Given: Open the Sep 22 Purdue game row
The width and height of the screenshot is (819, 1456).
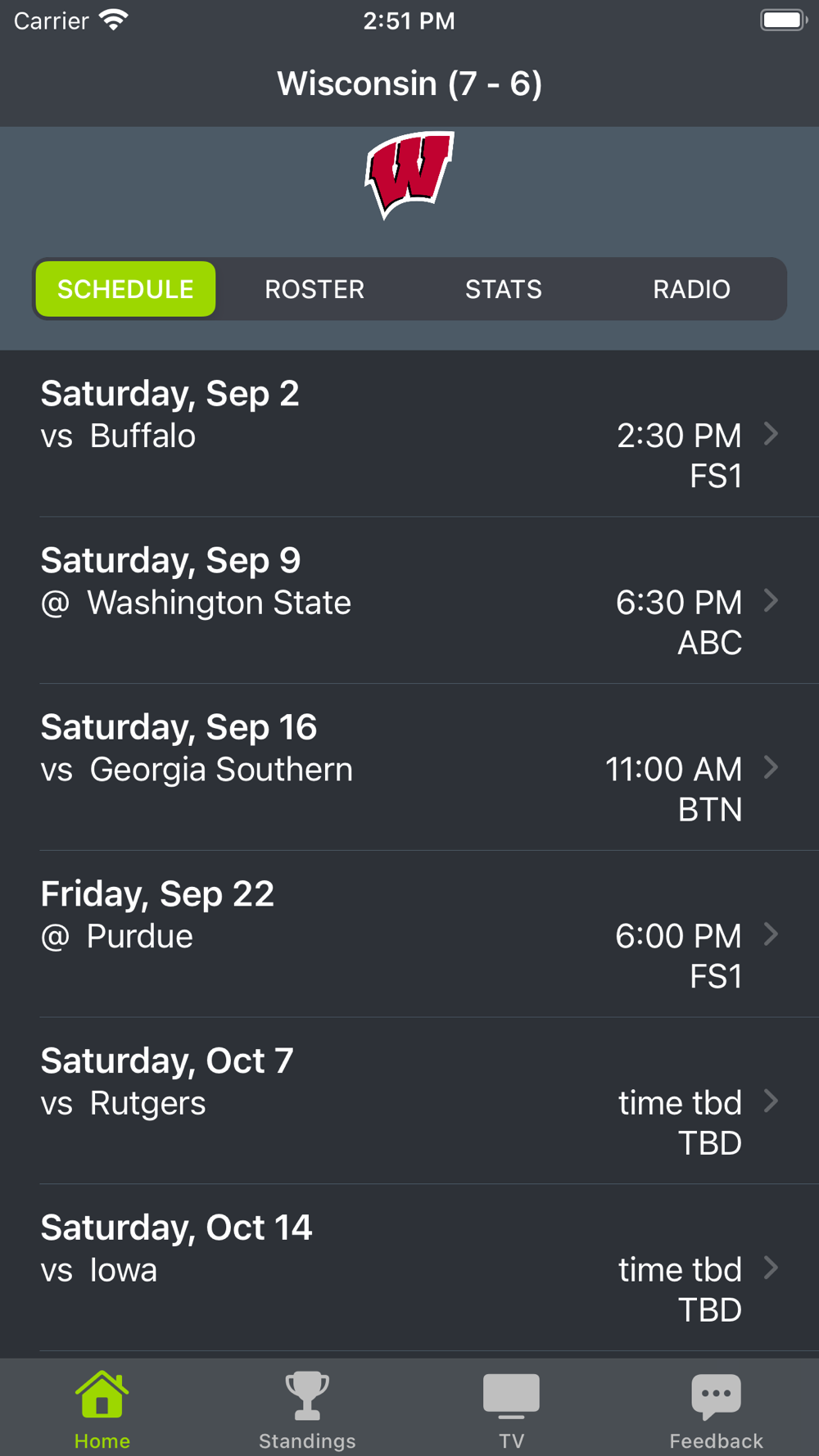Looking at the screenshot, I should coord(409,934).
